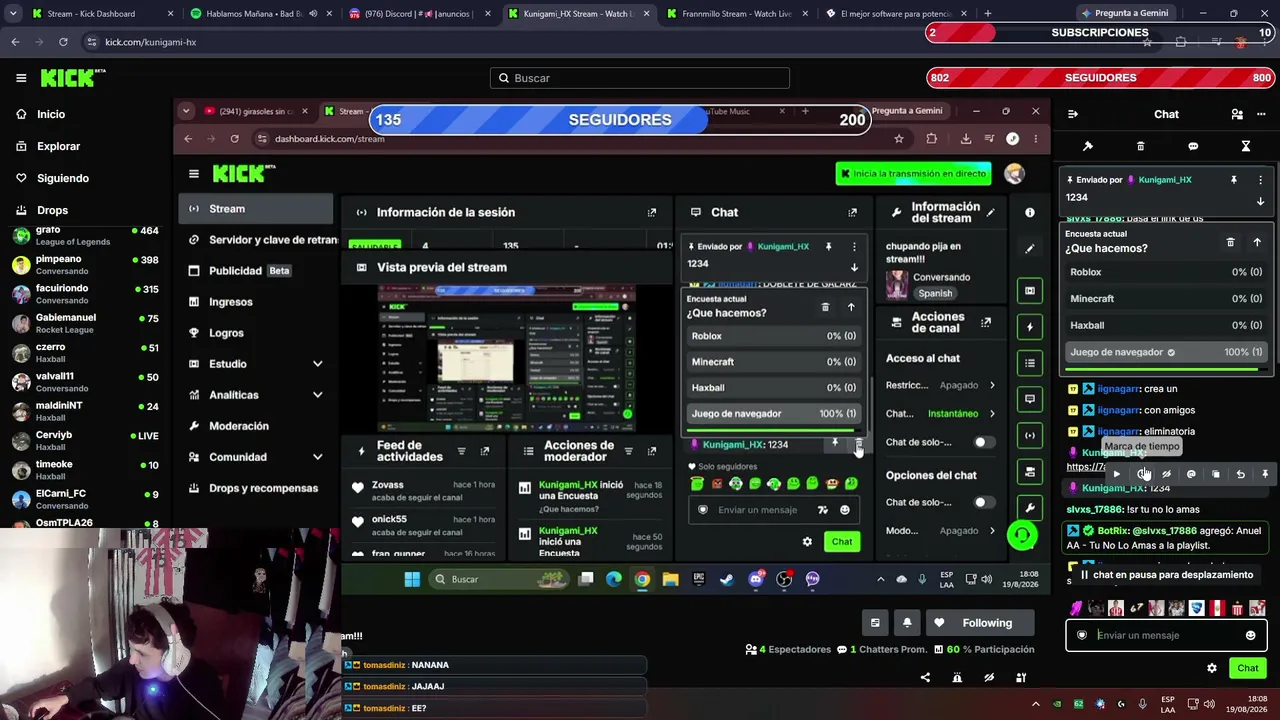
Task: Click the notification bell beside the Following button
Action: [907, 623]
